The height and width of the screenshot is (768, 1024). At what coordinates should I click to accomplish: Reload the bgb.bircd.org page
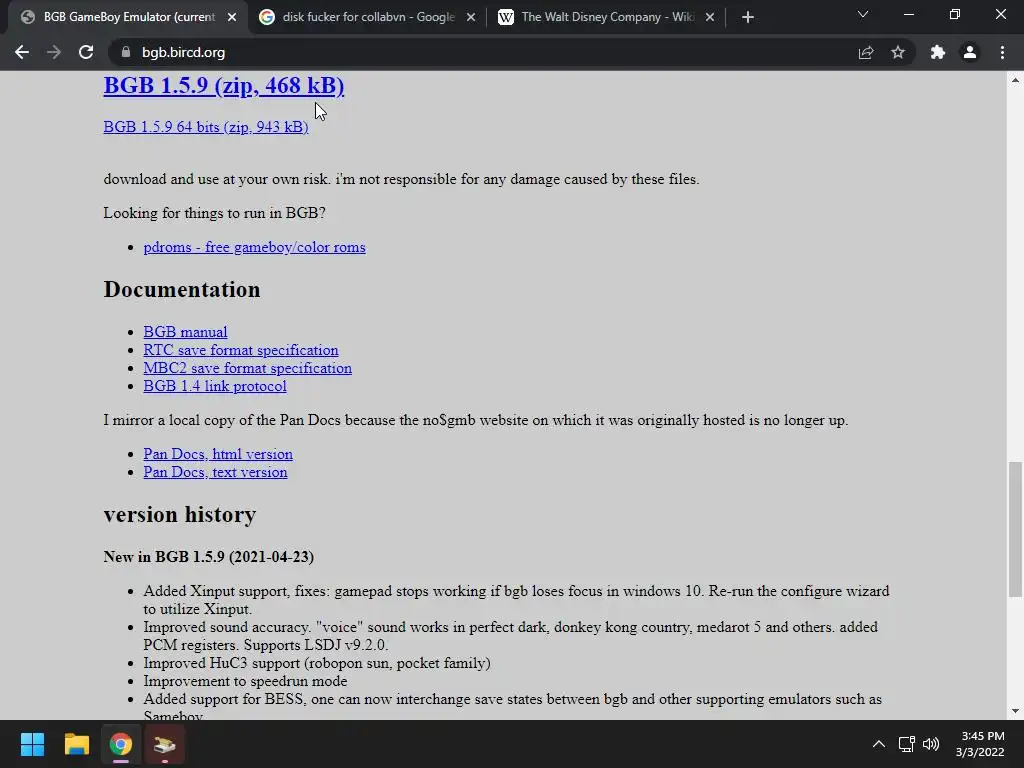point(86,52)
